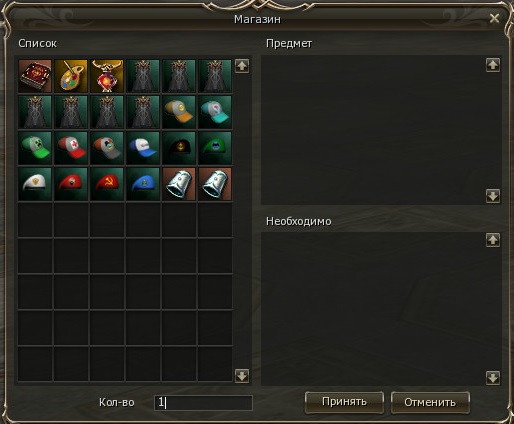
Task: Choose the green Creeper-face cap
Action: point(35,148)
